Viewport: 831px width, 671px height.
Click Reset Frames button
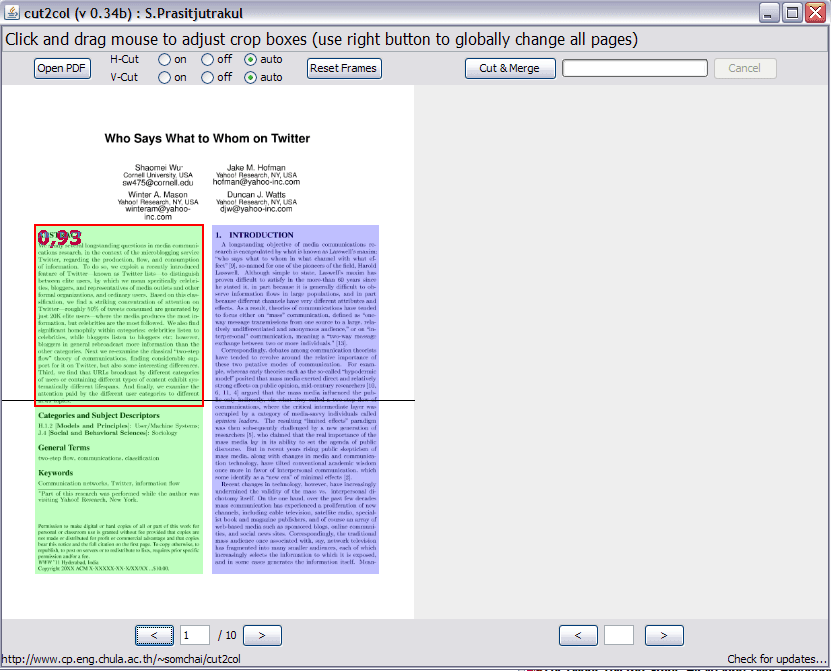pyautogui.click(x=344, y=68)
